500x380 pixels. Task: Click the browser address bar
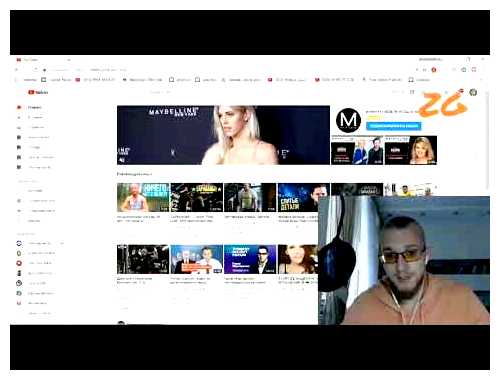pos(230,70)
